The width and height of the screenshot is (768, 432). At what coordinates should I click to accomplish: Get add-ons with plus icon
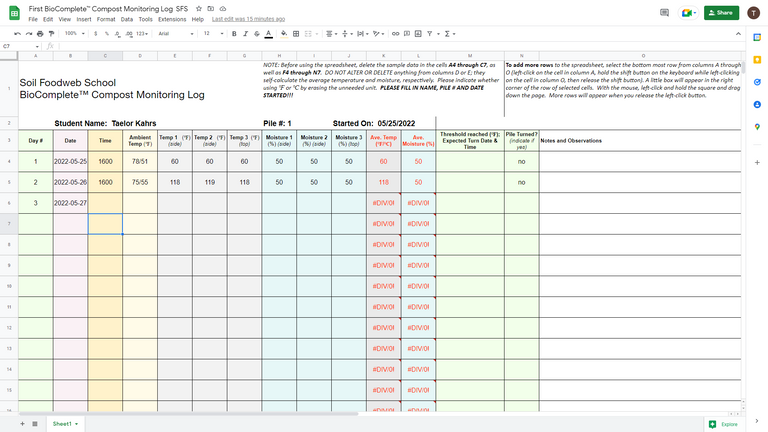[x=757, y=162]
